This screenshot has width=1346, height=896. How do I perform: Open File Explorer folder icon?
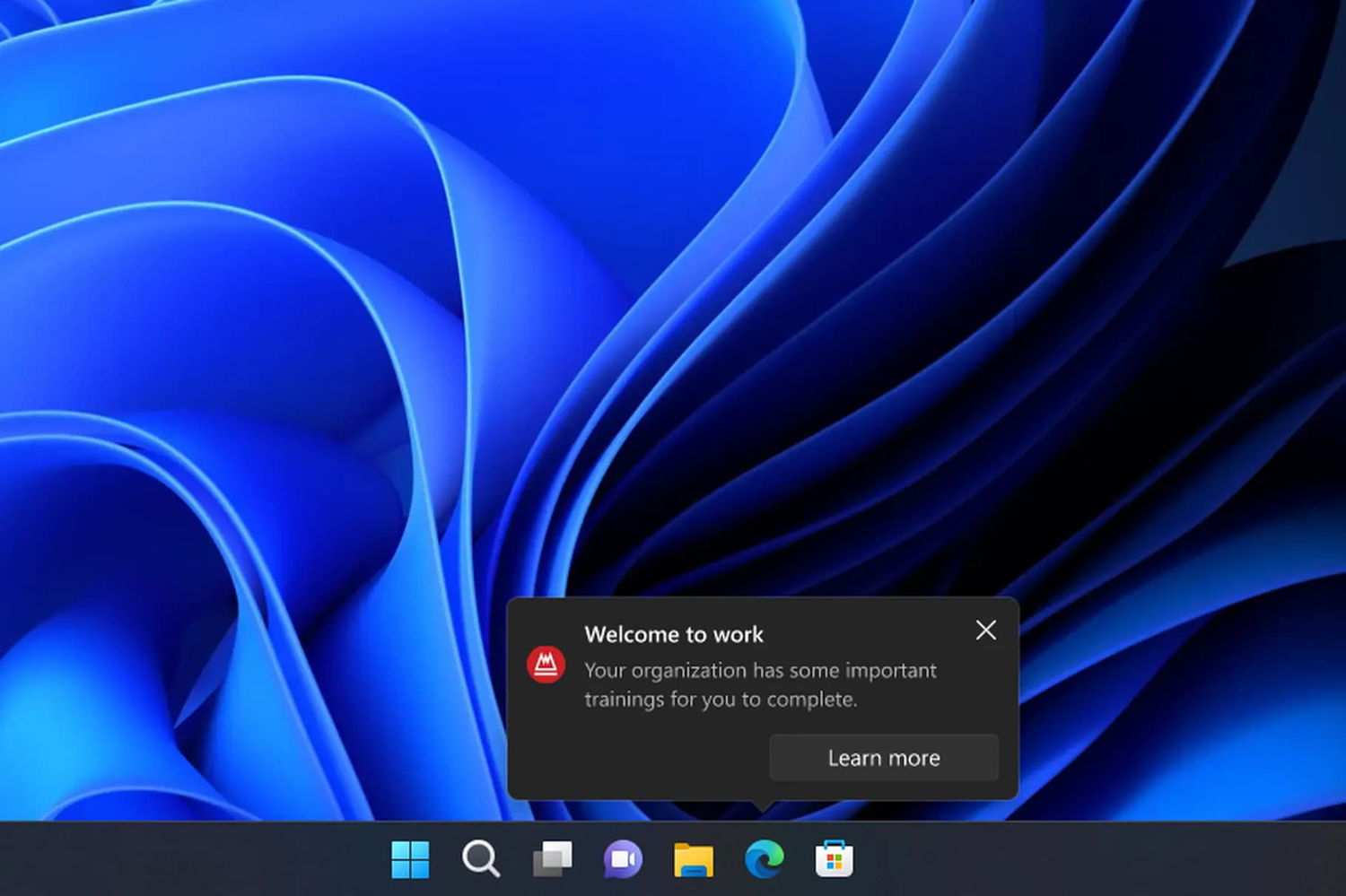(693, 859)
